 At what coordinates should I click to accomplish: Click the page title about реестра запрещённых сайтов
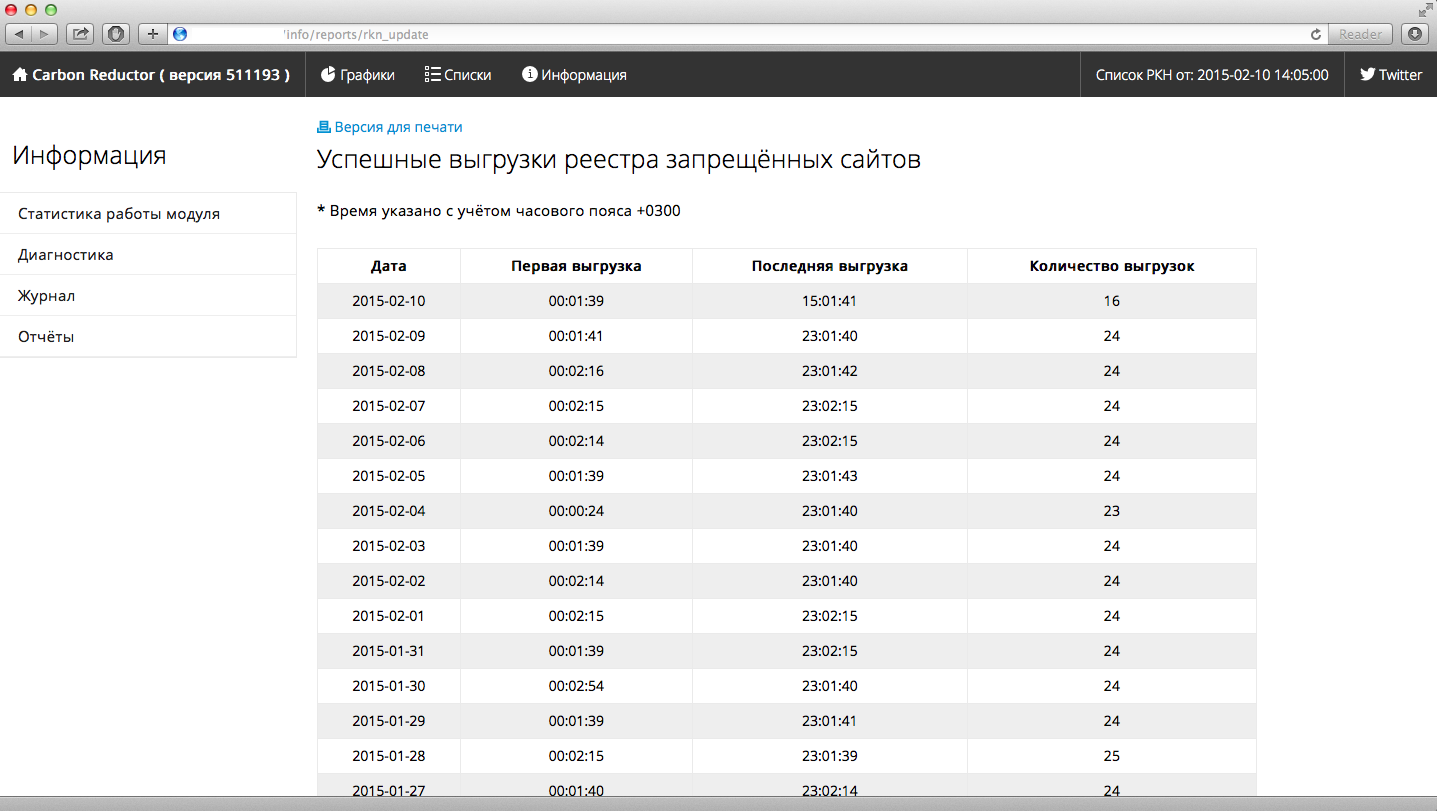click(619, 160)
